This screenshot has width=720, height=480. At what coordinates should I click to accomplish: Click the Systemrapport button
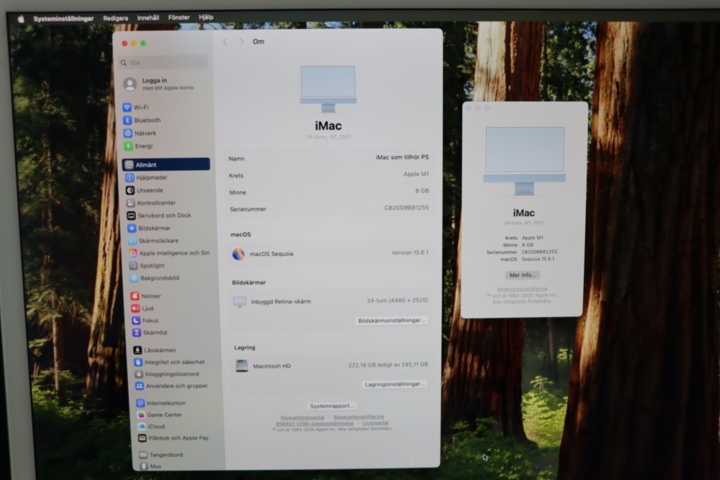coord(331,406)
